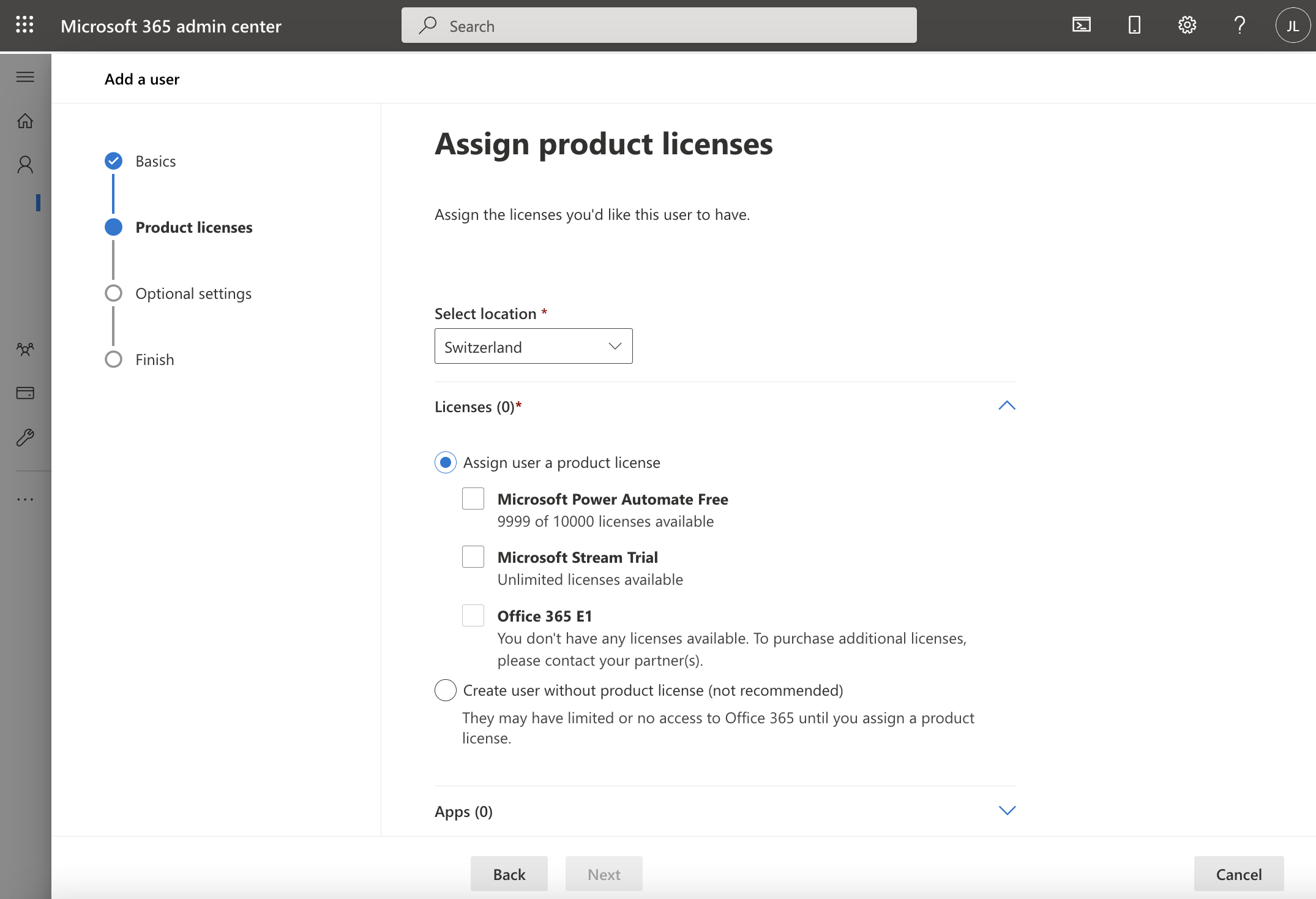Open the Select location Switzerland dropdown

pyautogui.click(x=534, y=346)
